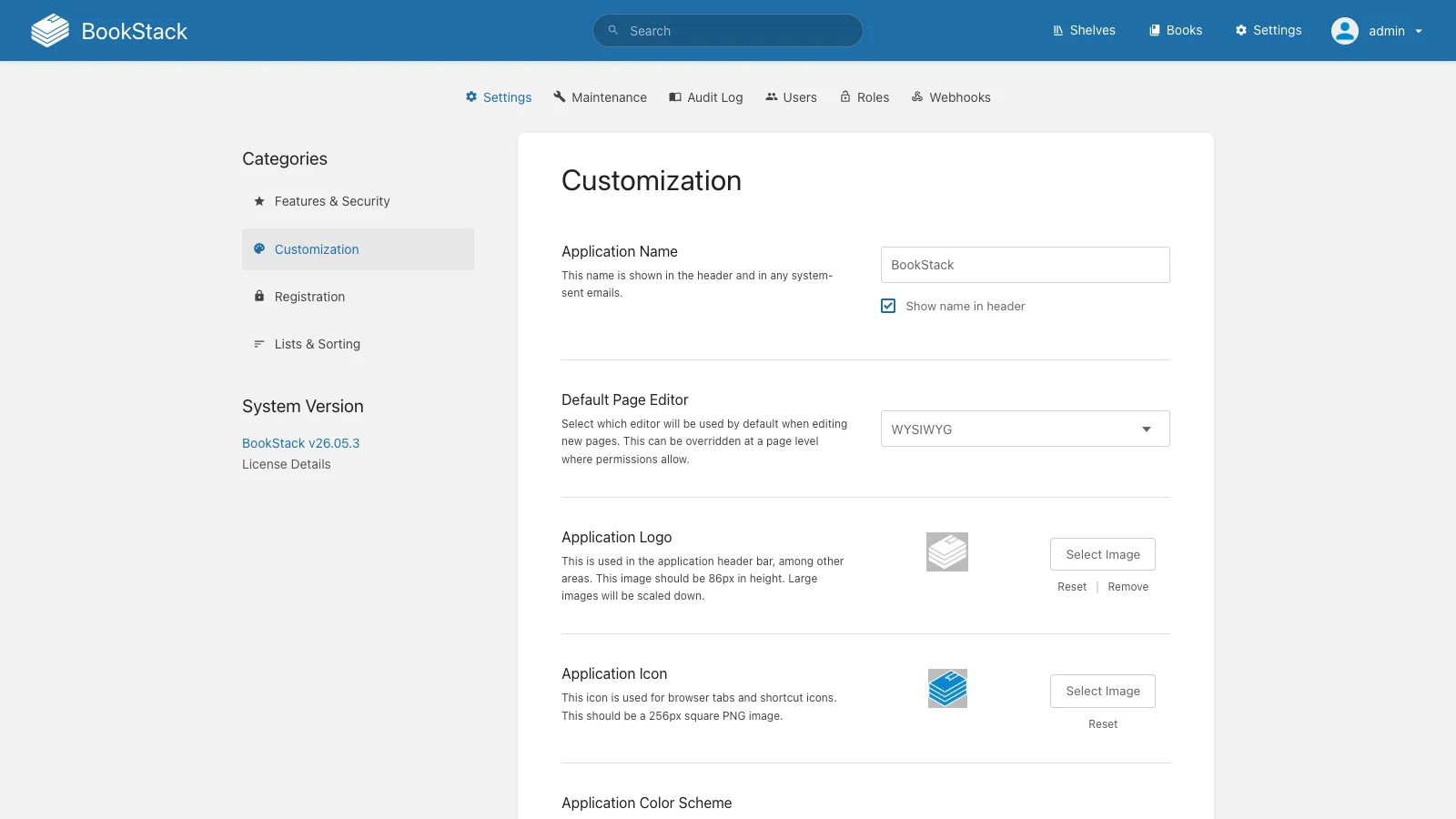The image size is (1456, 819).
Task: Click the Books link in header
Action: coord(1176,31)
